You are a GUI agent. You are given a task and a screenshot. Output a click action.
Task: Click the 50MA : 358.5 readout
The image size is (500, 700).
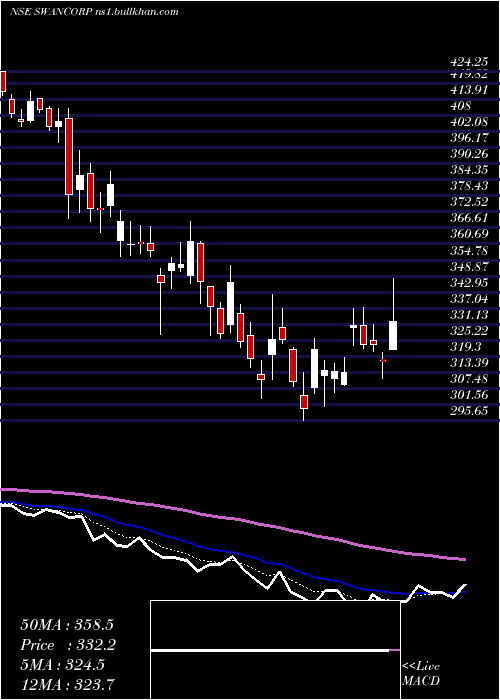click(x=67, y=625)
